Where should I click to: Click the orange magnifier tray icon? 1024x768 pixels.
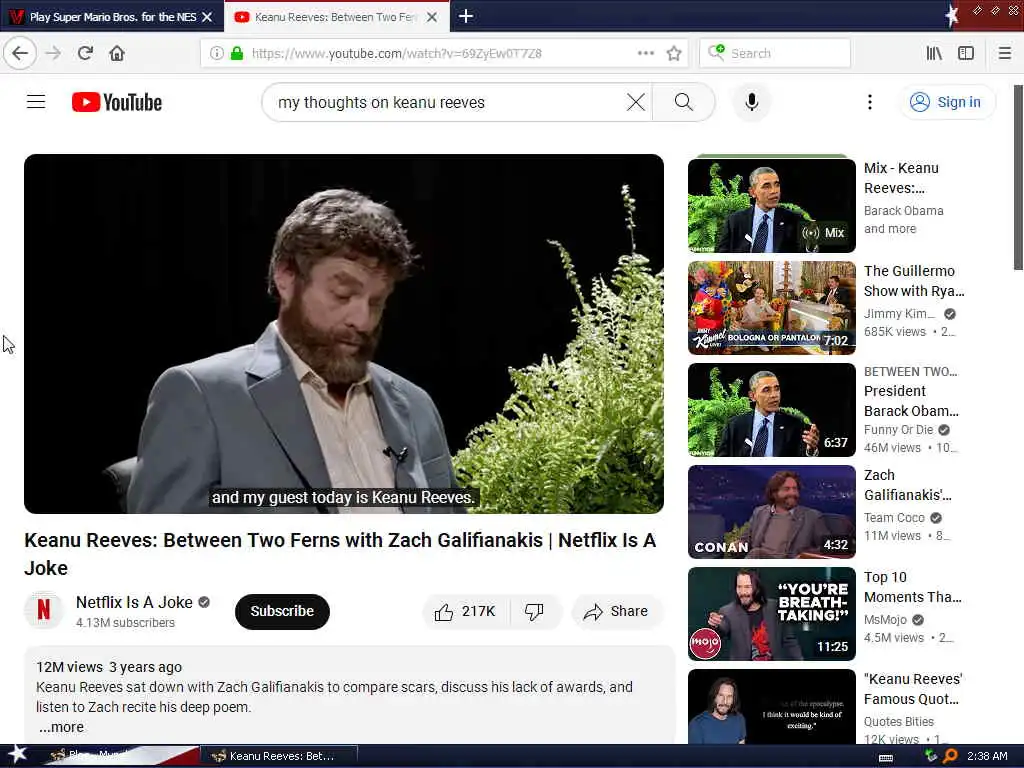point(950,756)
